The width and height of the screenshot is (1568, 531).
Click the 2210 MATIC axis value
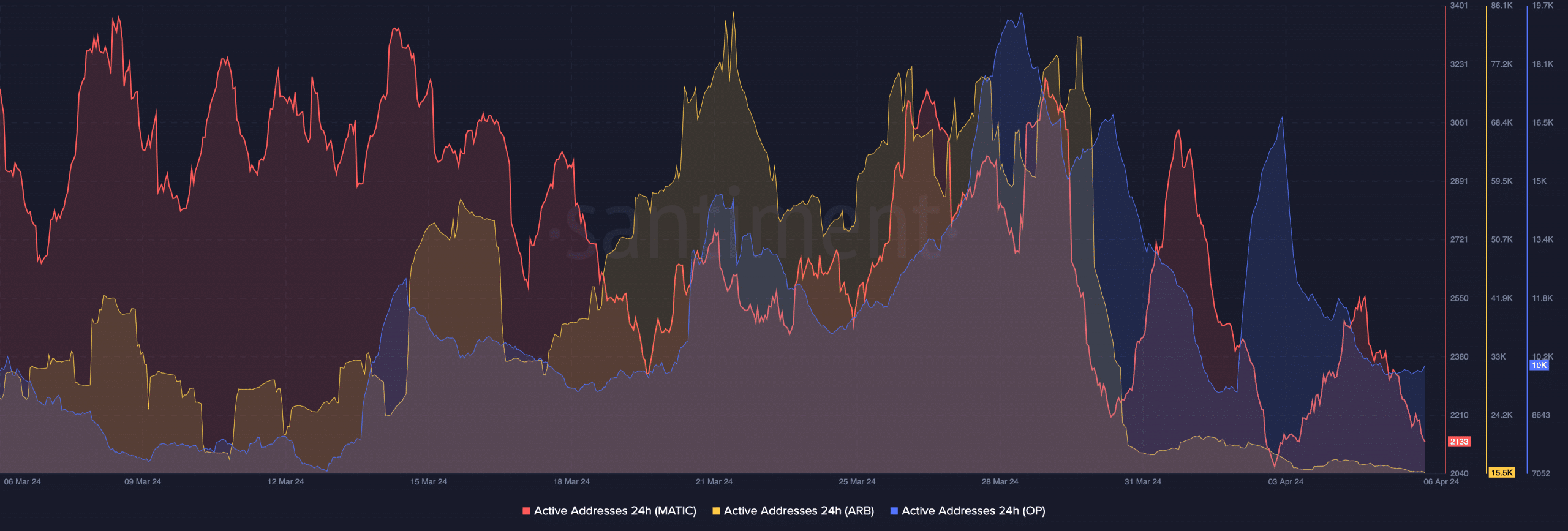tap(1459, 415)
